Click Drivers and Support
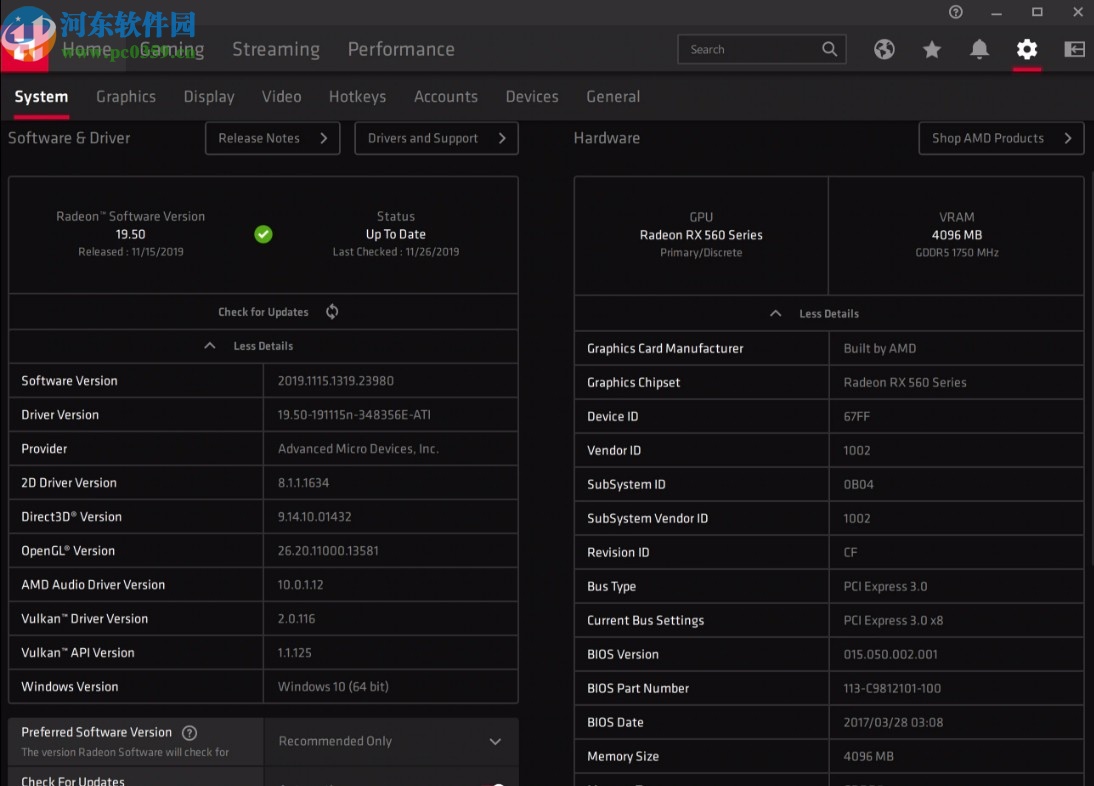This screenshot has width=1094, height=786. (436, 138)
